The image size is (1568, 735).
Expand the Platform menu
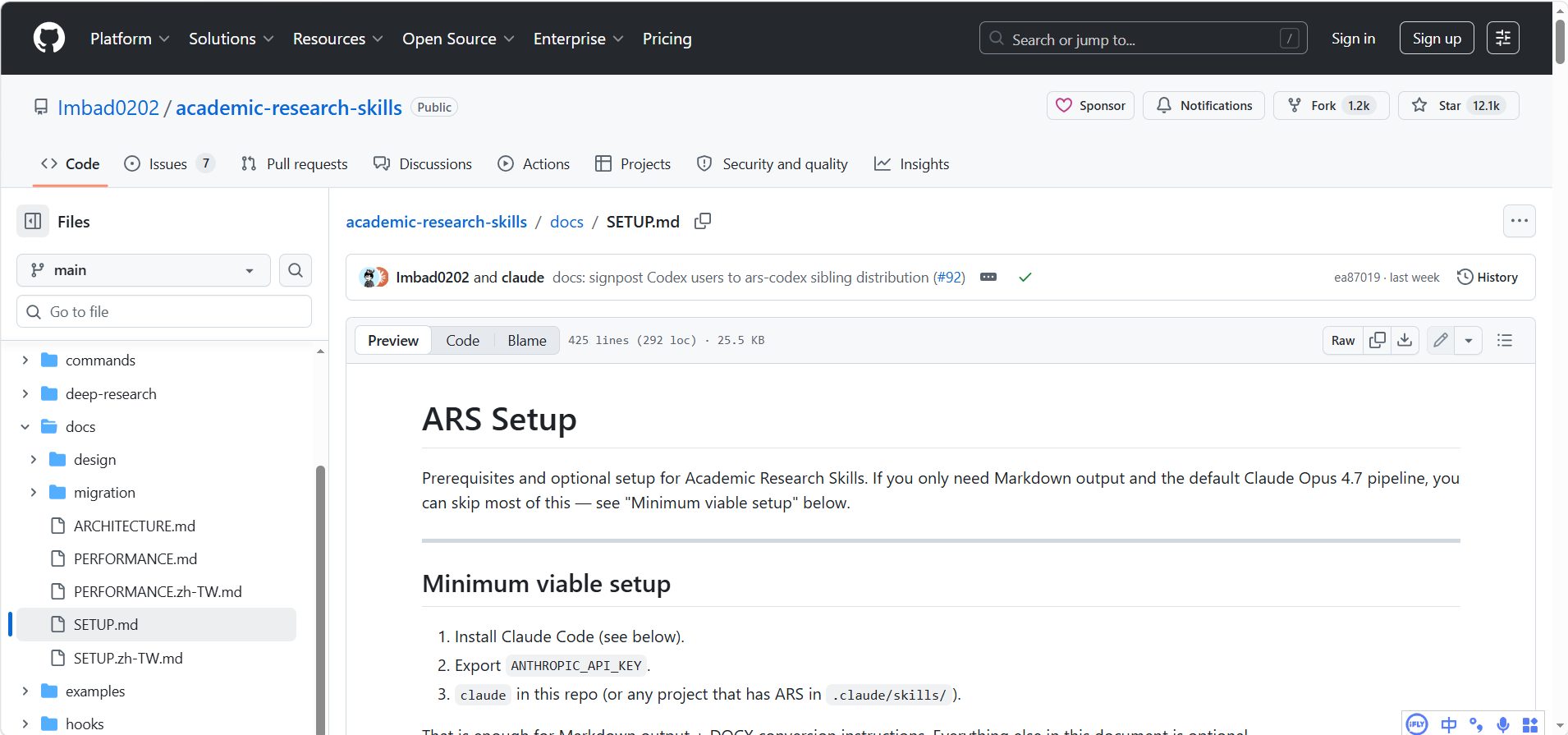click(x=130, y=39)
